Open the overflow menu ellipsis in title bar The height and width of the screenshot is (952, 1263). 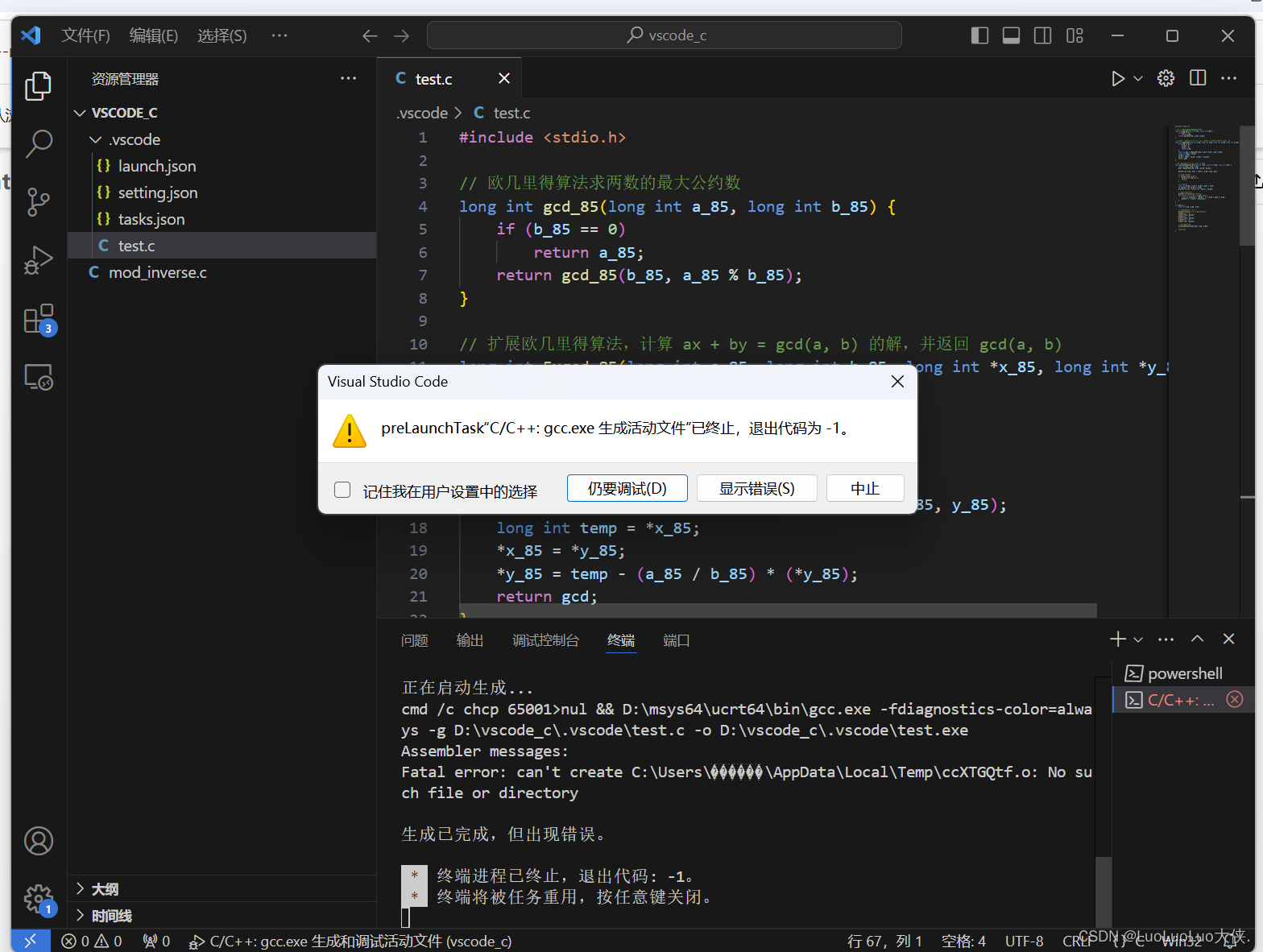click(280, 35)
